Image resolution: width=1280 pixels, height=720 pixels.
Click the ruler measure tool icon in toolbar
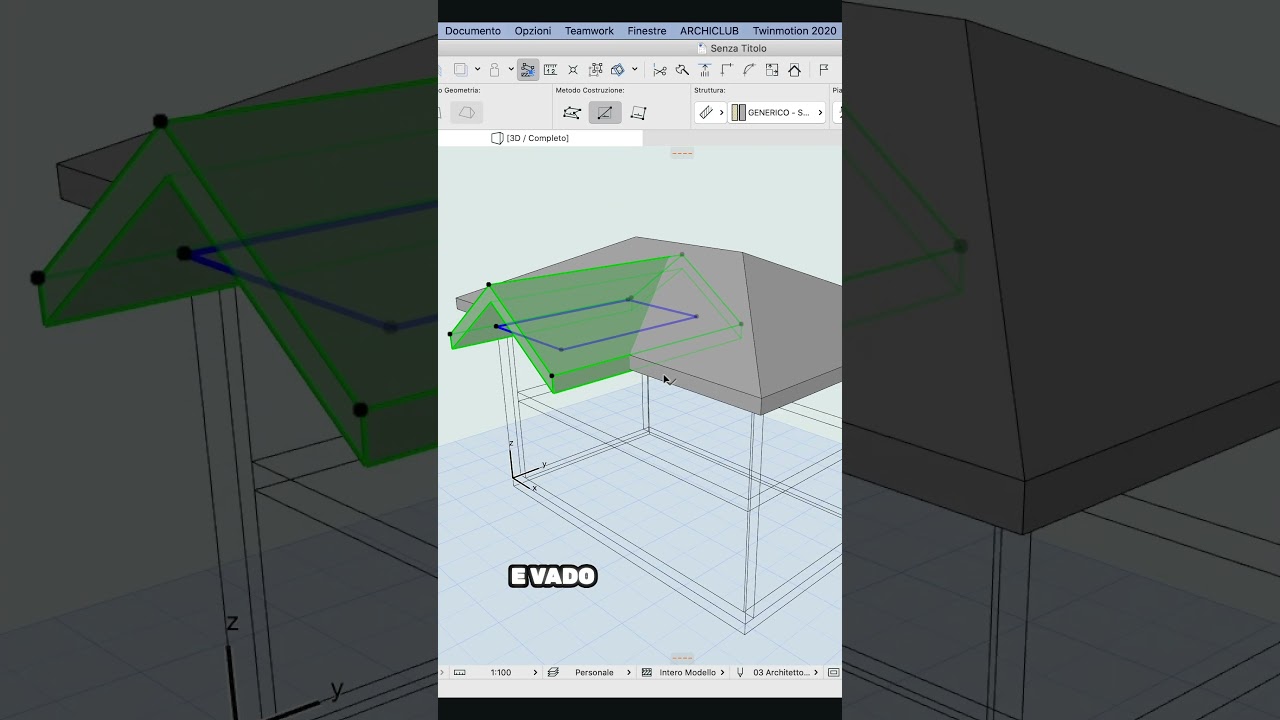tap(550, 70)
